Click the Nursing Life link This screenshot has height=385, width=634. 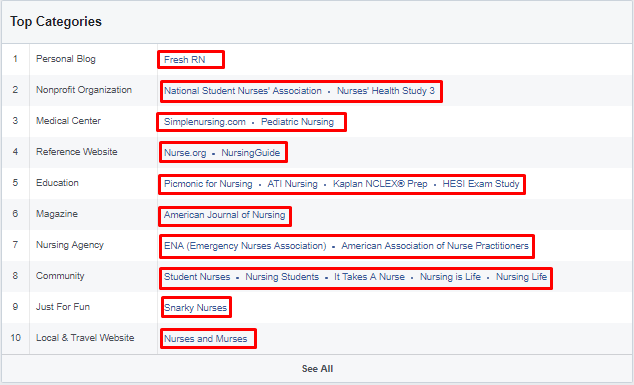[522, 277]
